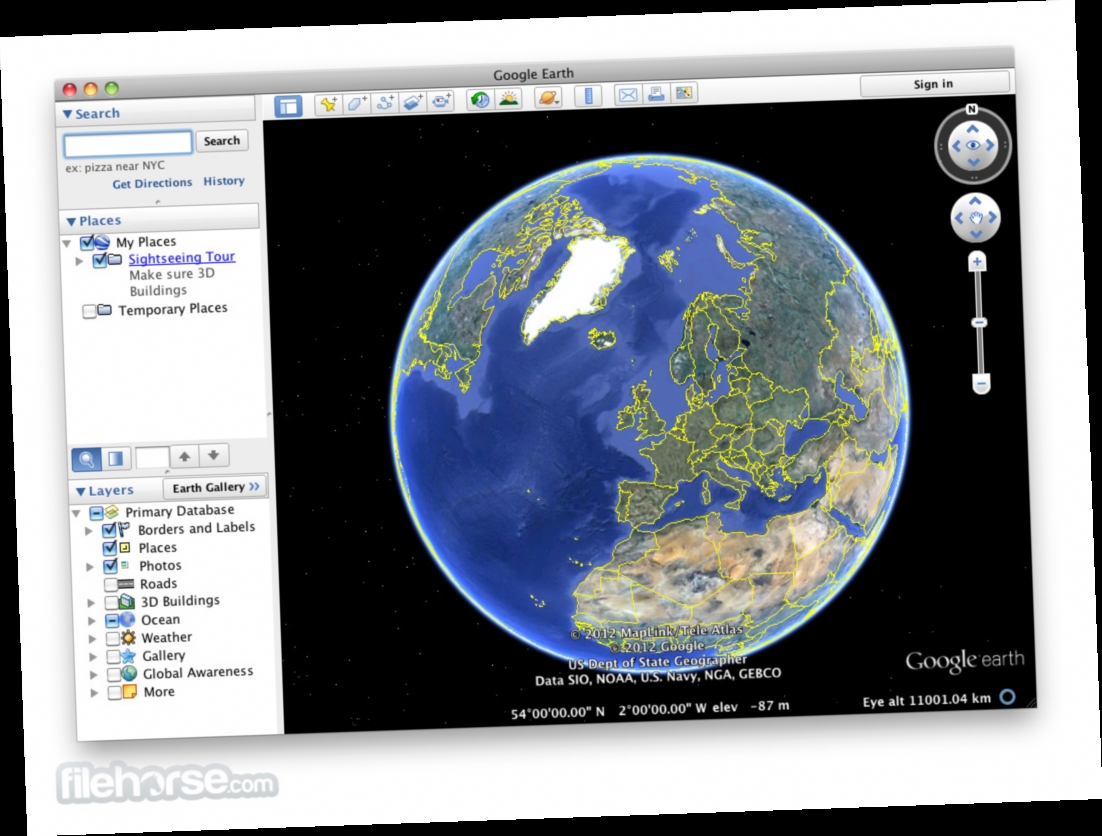Show sunlight across the landscape

pos(508,99)
